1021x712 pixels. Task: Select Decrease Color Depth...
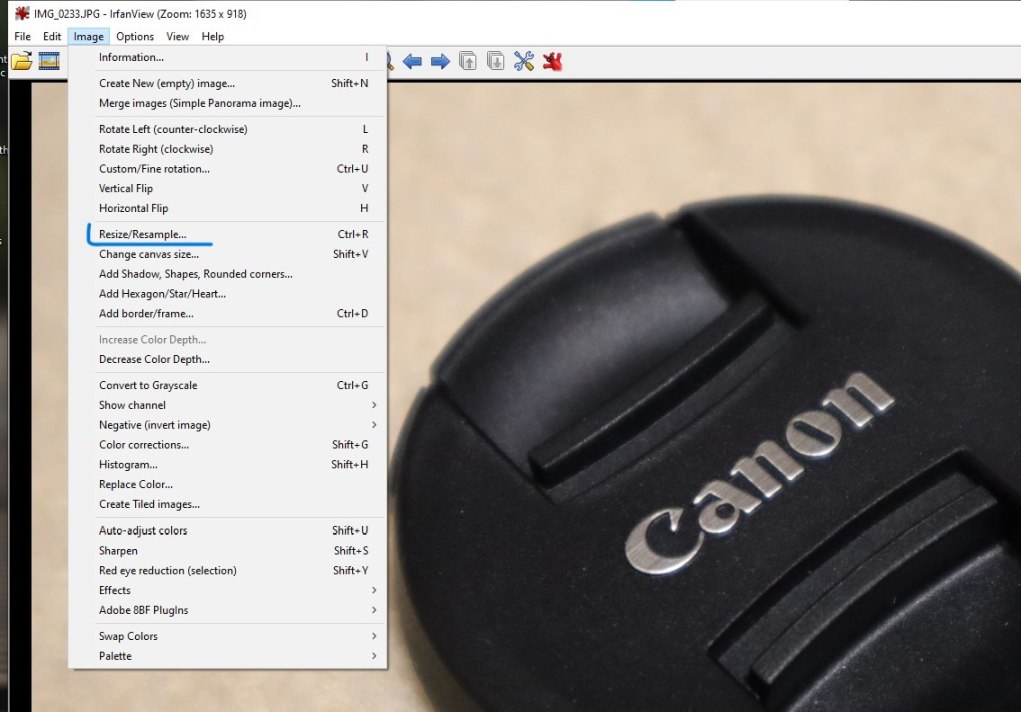click(227, 360)
